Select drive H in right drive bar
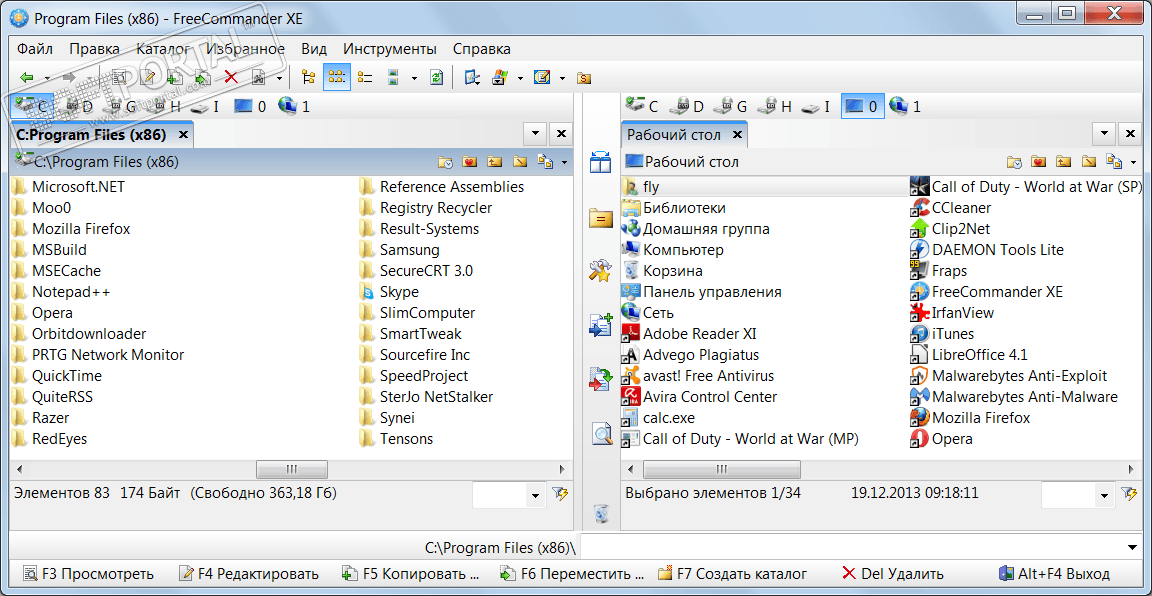Viewport: 1152px width, 596px height. pos(774,107)
